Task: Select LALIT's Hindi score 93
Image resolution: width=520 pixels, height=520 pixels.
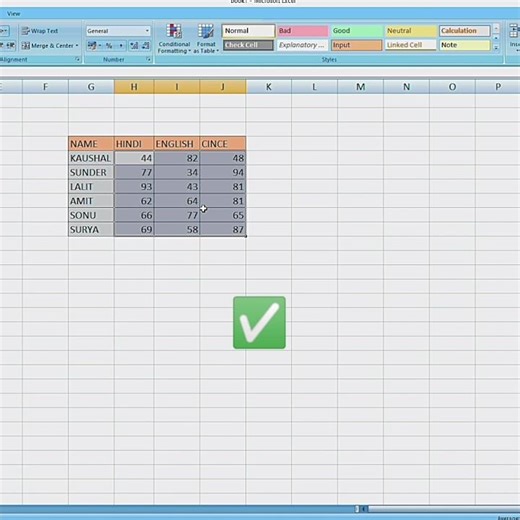Action: point(134,187)
